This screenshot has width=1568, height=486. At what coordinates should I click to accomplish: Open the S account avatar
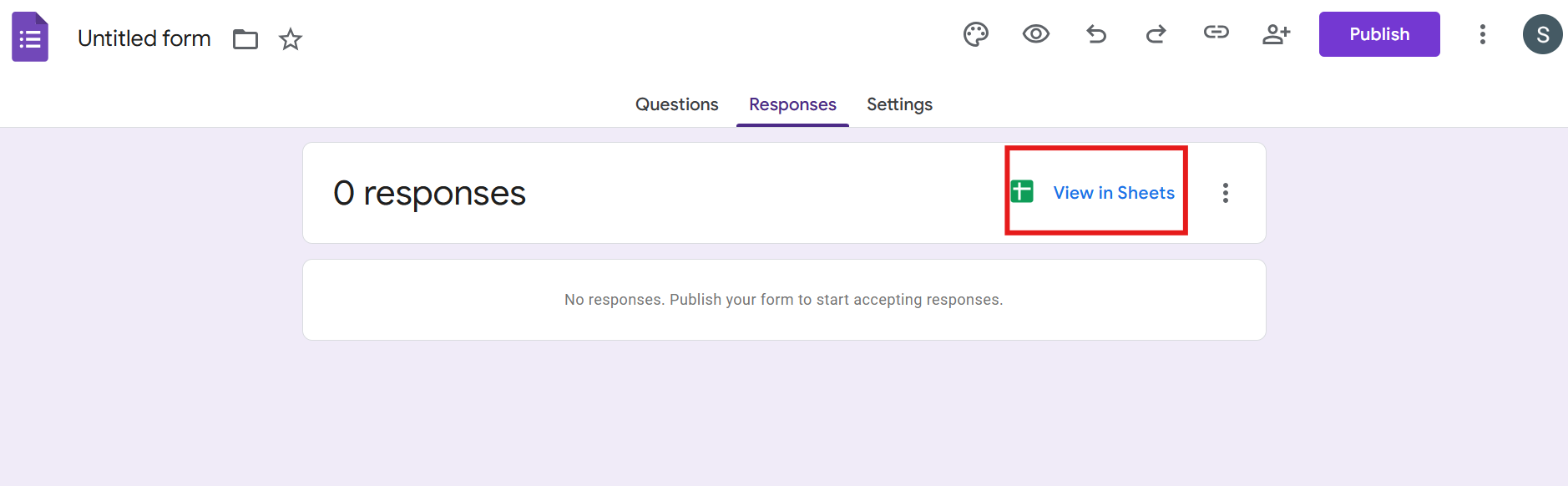(1543, 34)
